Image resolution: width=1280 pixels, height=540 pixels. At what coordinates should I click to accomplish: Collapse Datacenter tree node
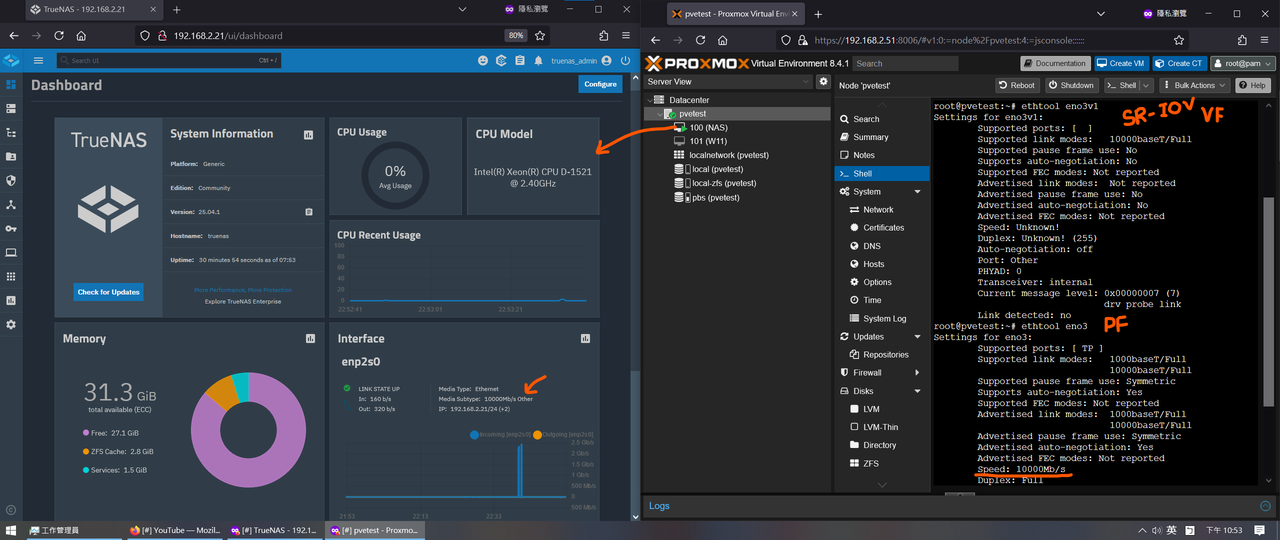coord(651,100)
